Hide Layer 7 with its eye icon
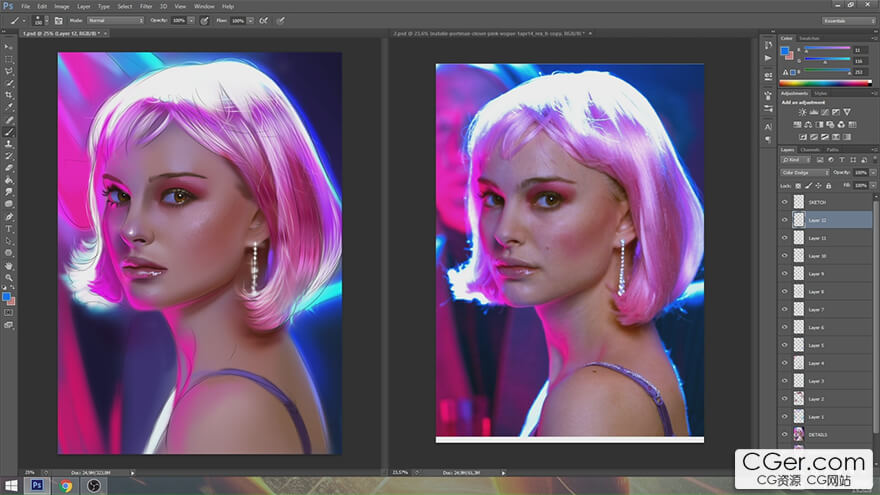The height and width of the screenshot is (495, 880). 785,309
